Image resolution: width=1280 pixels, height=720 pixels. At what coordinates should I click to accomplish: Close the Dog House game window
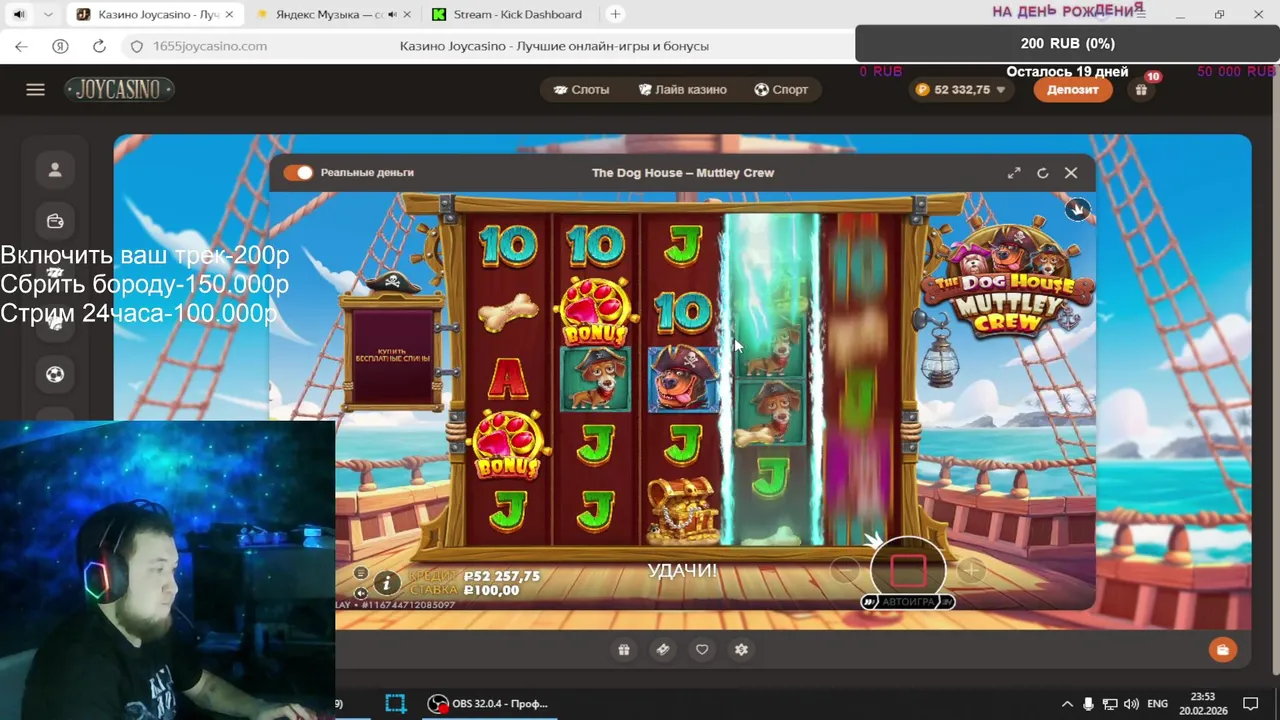tap(1071, 172)
